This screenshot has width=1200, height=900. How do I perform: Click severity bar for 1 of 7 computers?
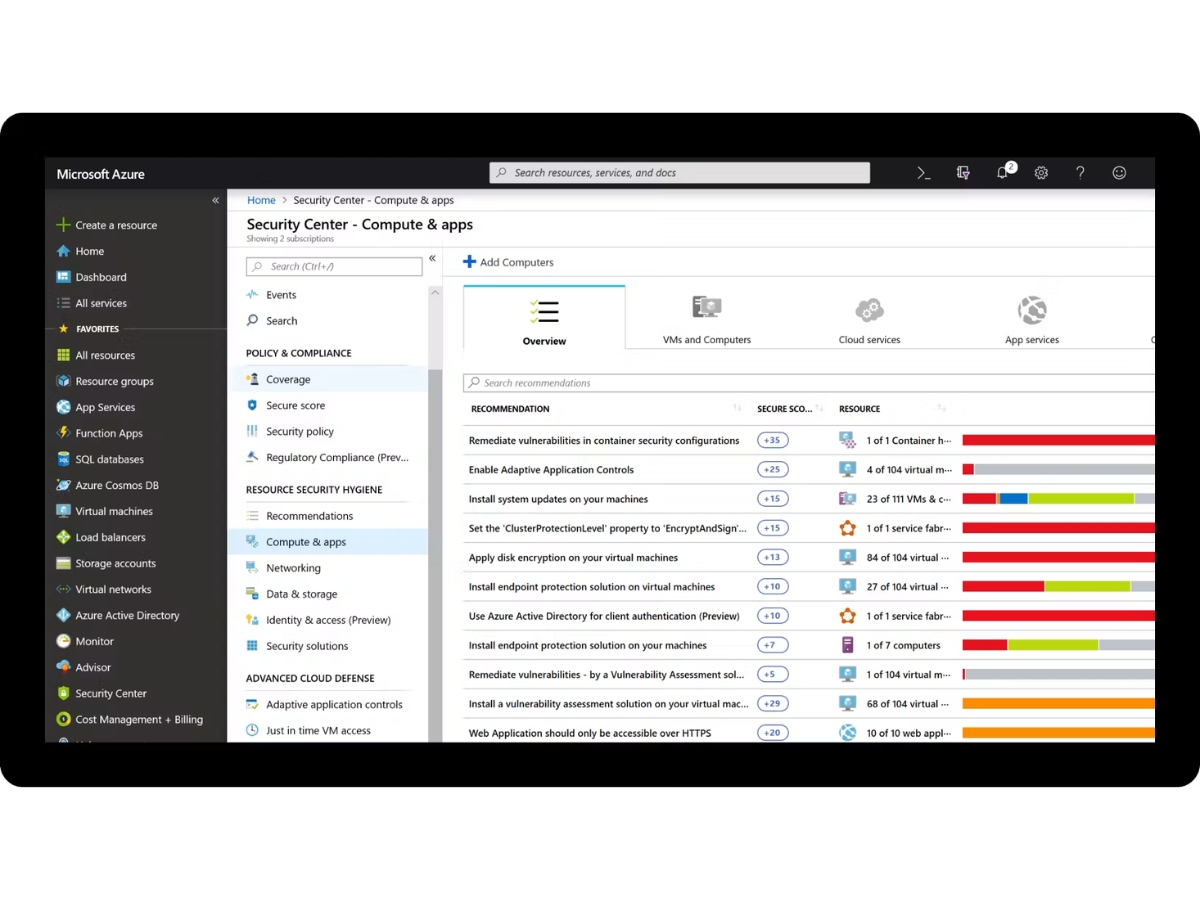1058,645
